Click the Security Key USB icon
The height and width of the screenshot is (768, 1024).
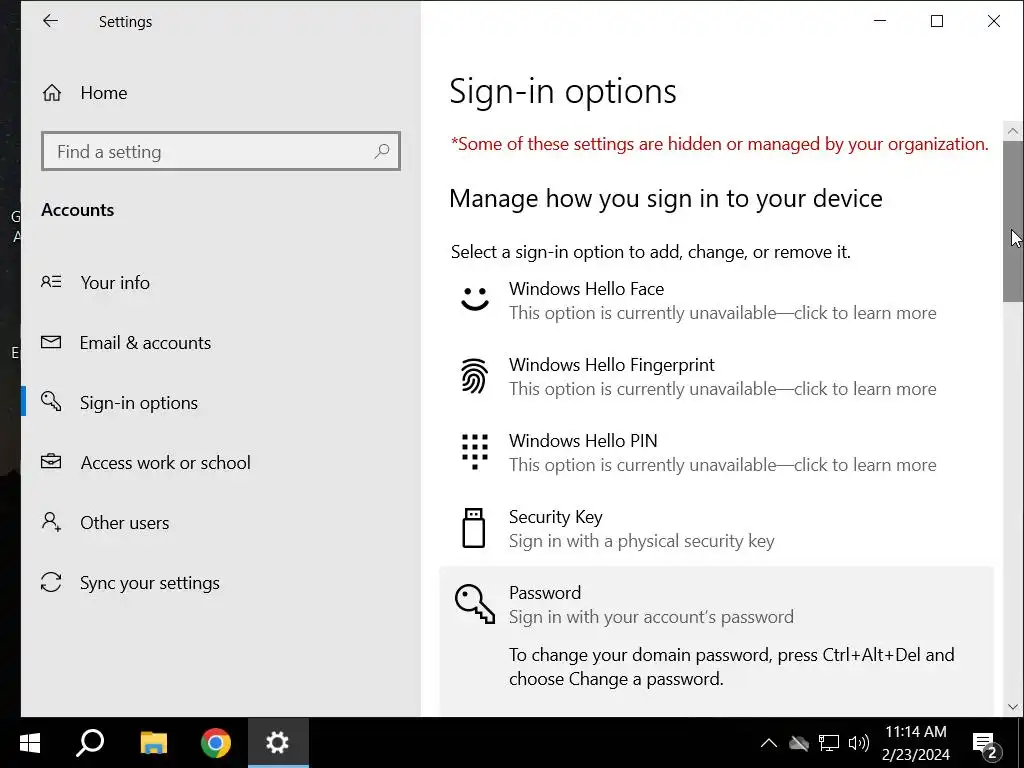(x=474, y=528)
